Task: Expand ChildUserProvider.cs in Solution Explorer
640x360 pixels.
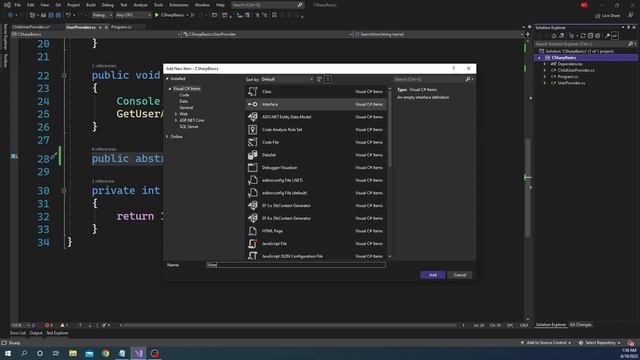Action: 544,70
